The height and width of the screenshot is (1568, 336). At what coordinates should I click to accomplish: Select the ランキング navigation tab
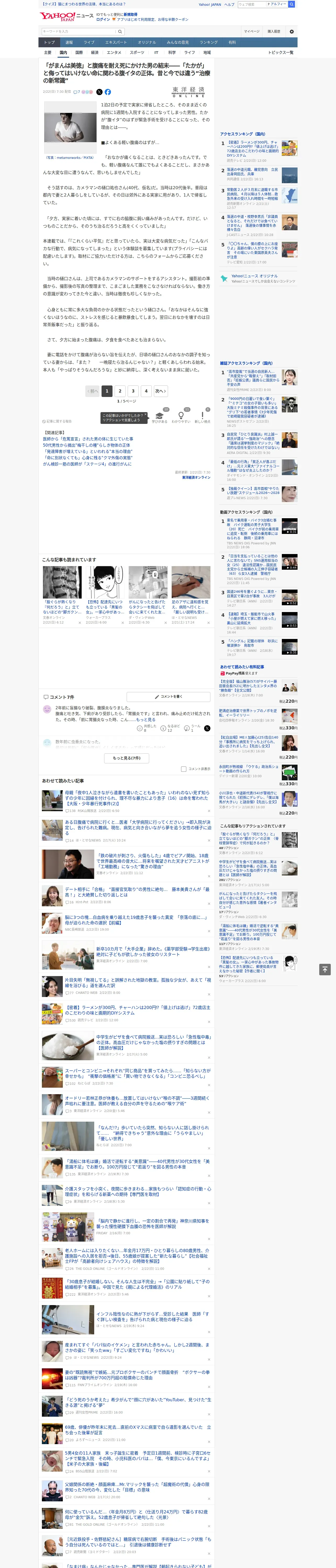click(209, 42)
